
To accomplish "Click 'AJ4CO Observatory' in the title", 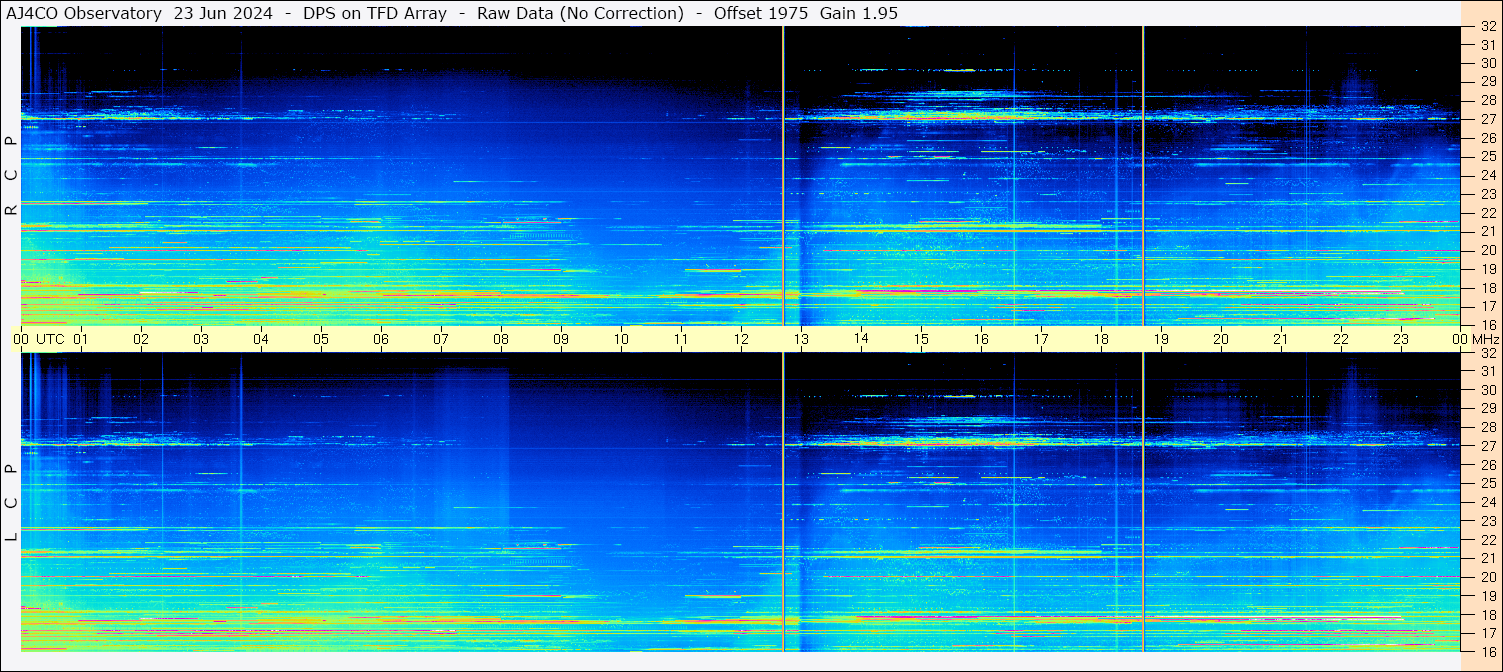I will 84,13.
